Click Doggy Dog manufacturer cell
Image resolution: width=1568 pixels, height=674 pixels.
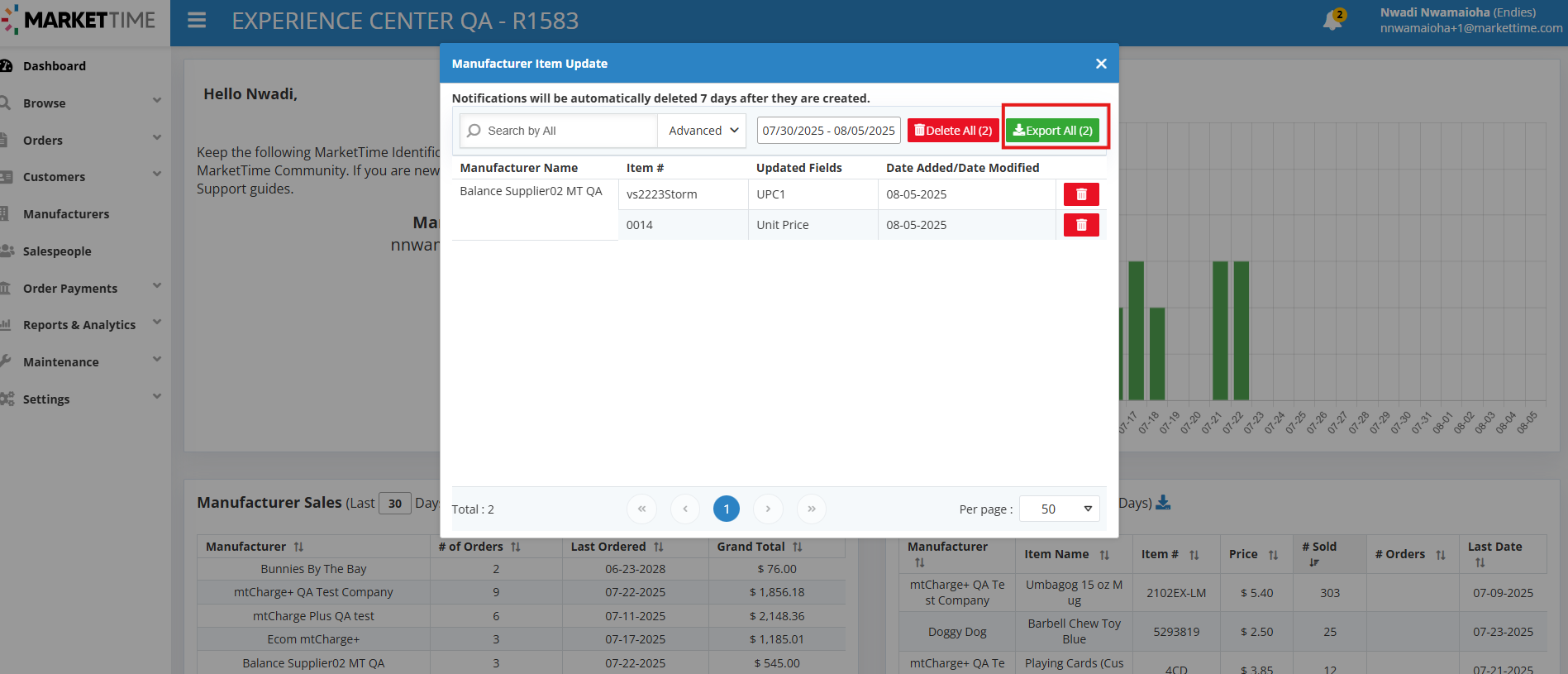pyautogui.click(x=957, y=632)
